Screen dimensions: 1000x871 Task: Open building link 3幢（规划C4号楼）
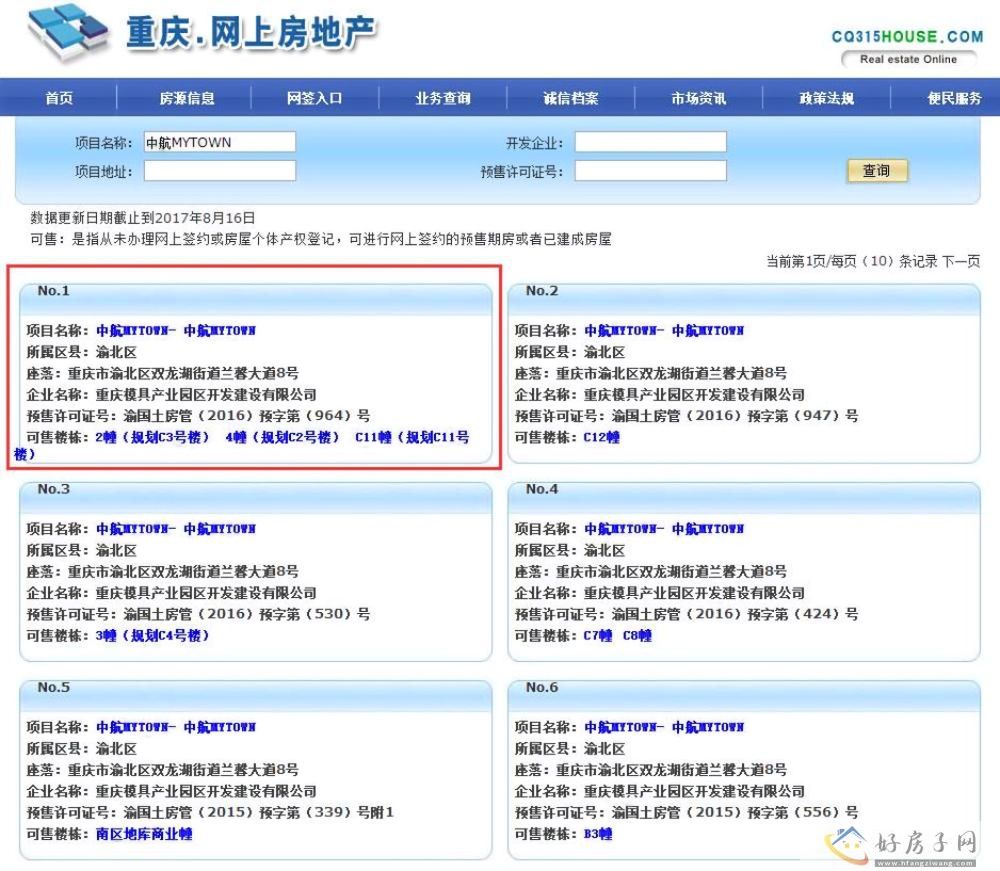(153, 636)
